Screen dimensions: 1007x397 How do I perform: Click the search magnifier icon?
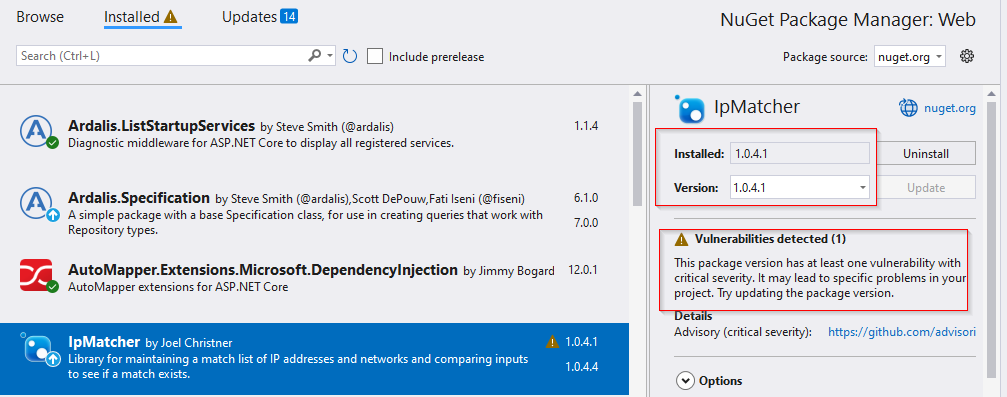click(315, 56)
